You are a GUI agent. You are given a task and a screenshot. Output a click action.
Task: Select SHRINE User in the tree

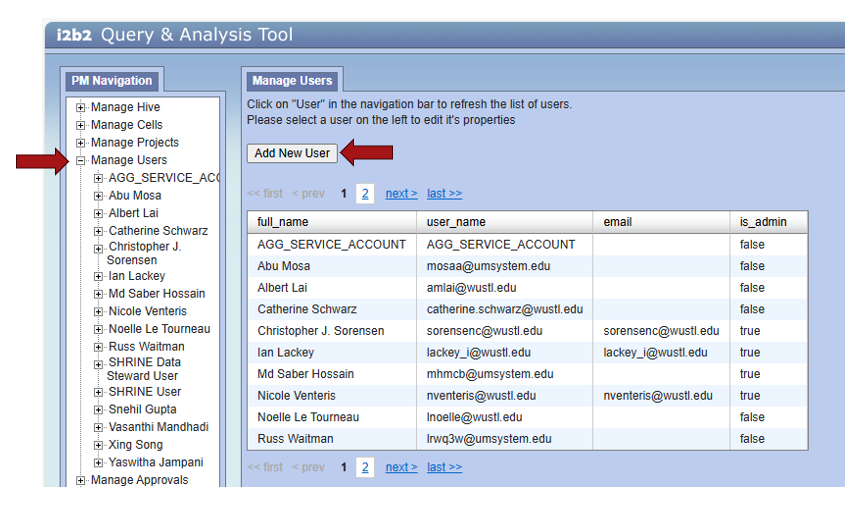[x=145, y=392]
